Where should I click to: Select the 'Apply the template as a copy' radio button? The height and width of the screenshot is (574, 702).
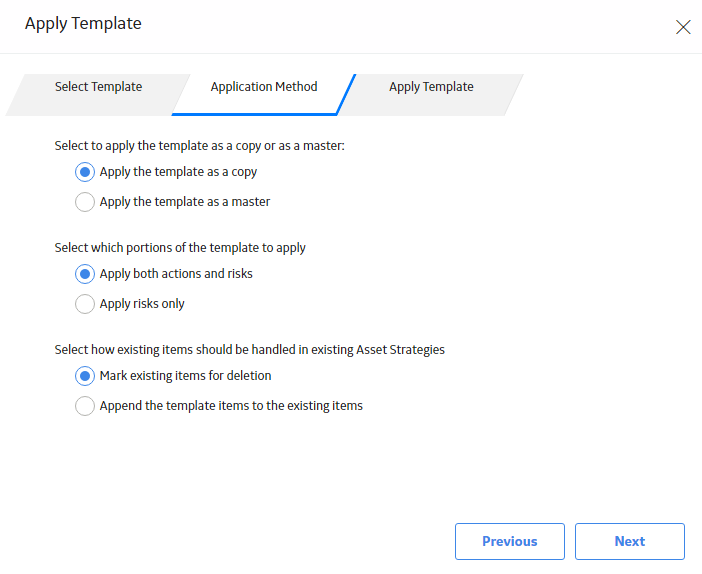85,172
